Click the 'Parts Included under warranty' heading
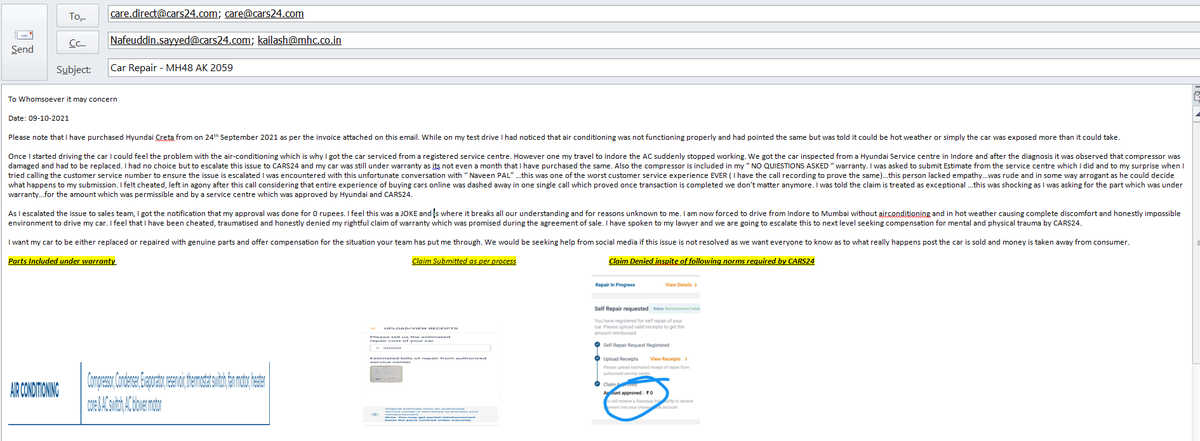The height and width of the screenshot is (441, 1200). click(62, 261)
